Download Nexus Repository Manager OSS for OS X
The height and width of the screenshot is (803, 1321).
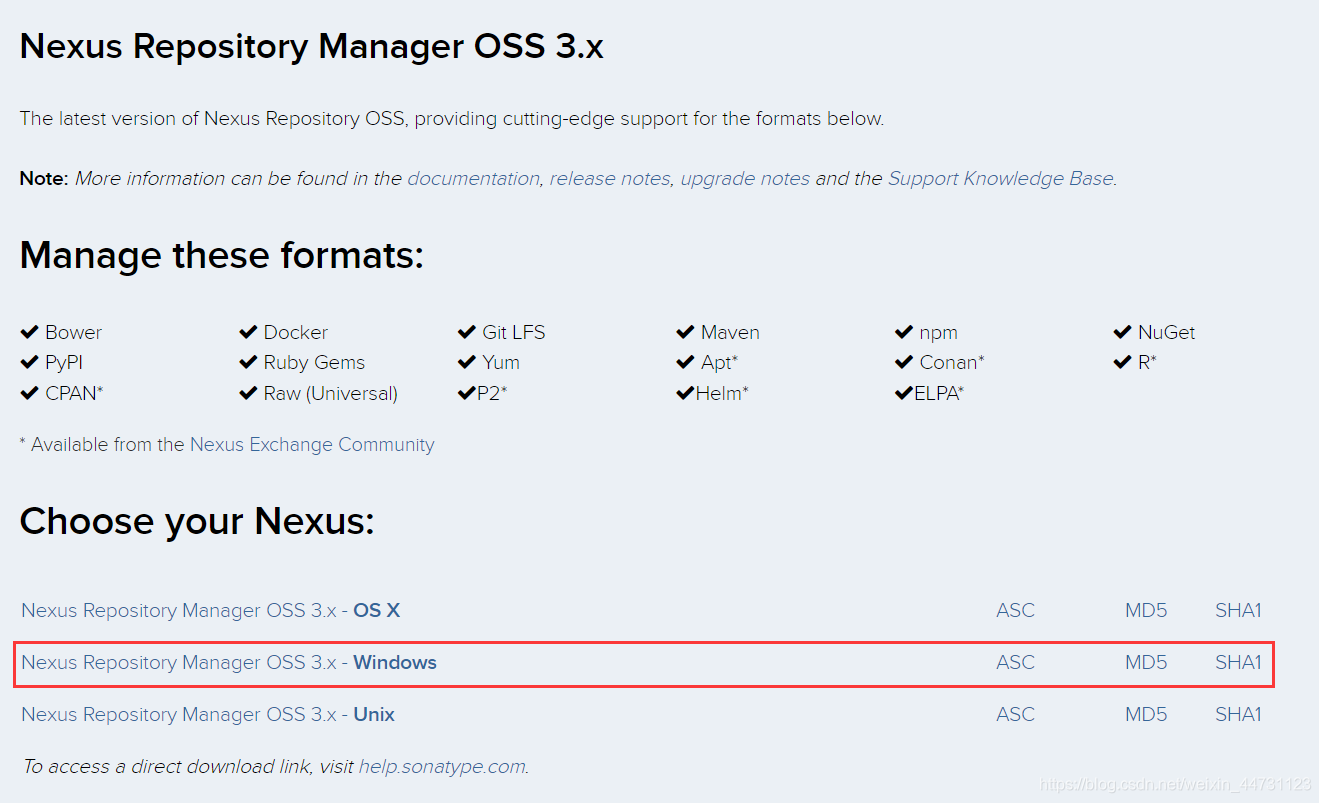click(210, 610)
